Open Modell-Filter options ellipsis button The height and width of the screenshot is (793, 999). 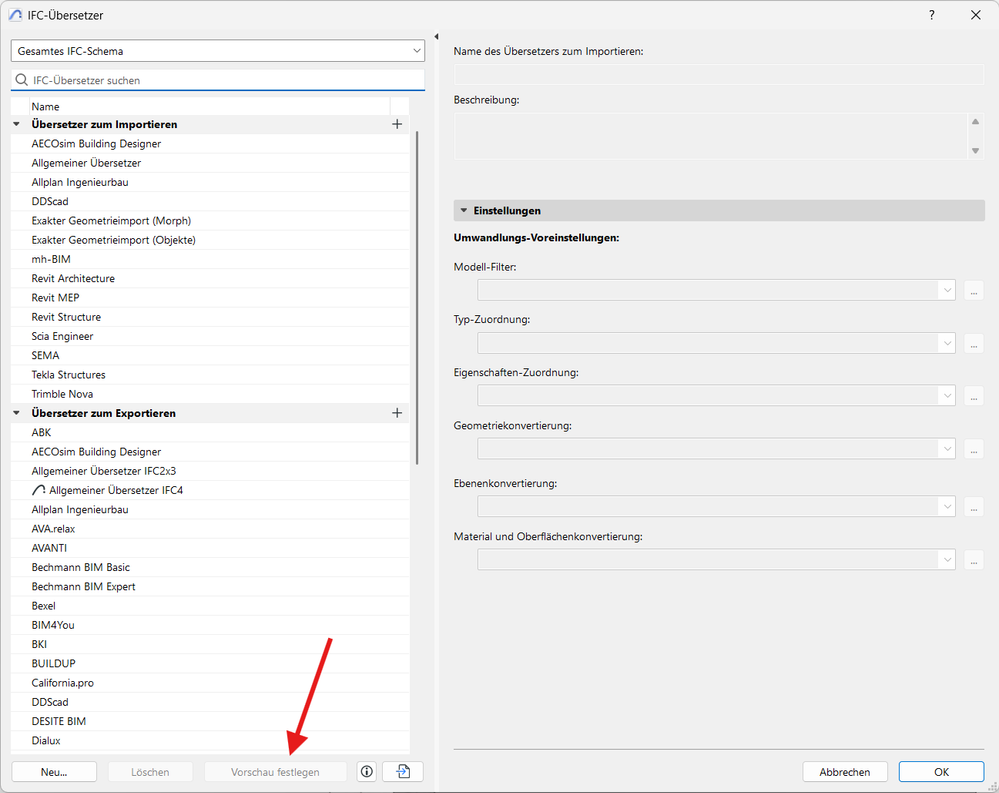[974, 290]
